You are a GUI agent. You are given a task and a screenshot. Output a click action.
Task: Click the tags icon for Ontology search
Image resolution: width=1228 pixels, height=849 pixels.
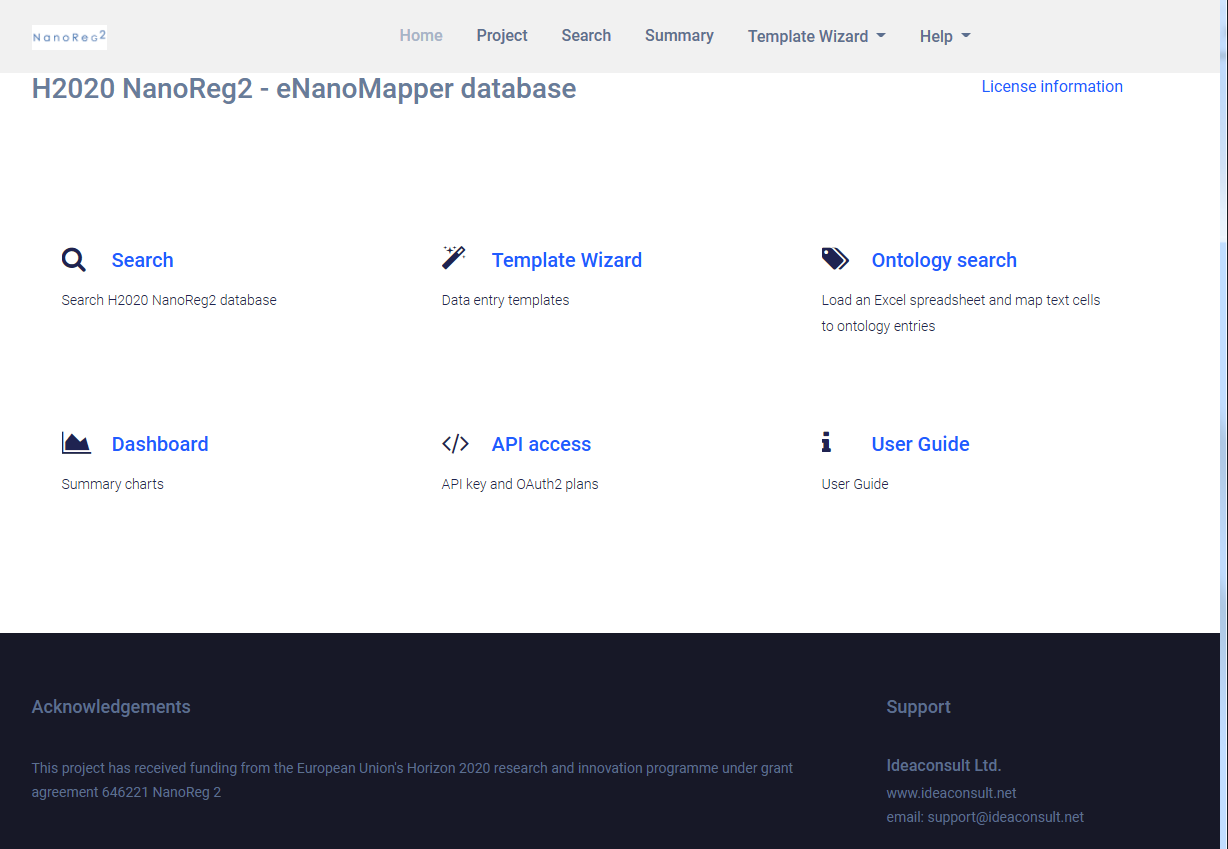(x=835, y=260)
